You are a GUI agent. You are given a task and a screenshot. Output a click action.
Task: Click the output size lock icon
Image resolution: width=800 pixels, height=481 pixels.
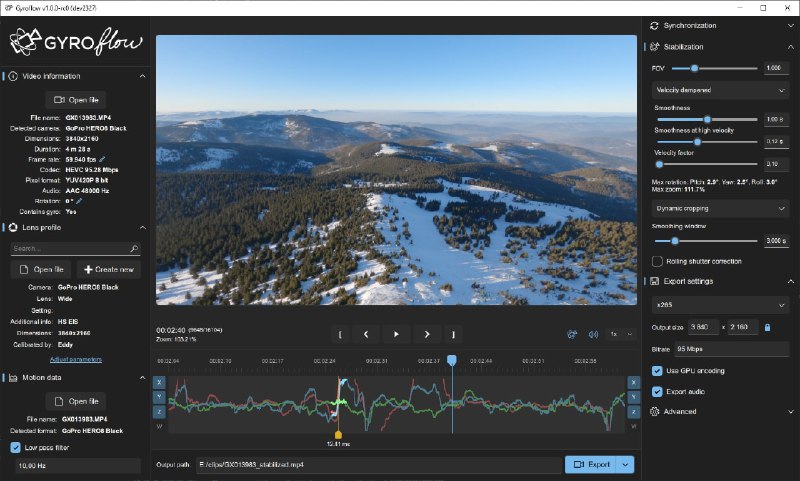click(767, 327)
